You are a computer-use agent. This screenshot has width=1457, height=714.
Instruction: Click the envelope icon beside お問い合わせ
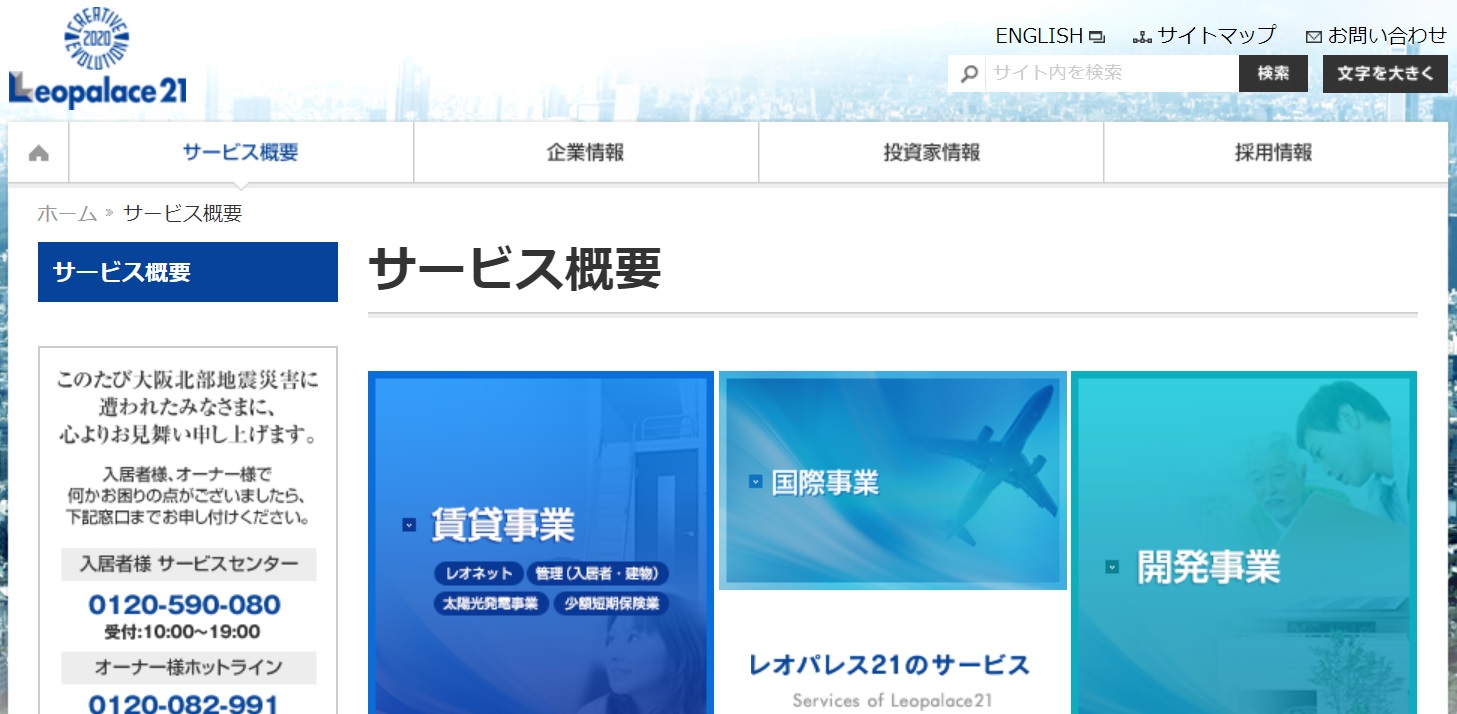[1314, 37]
